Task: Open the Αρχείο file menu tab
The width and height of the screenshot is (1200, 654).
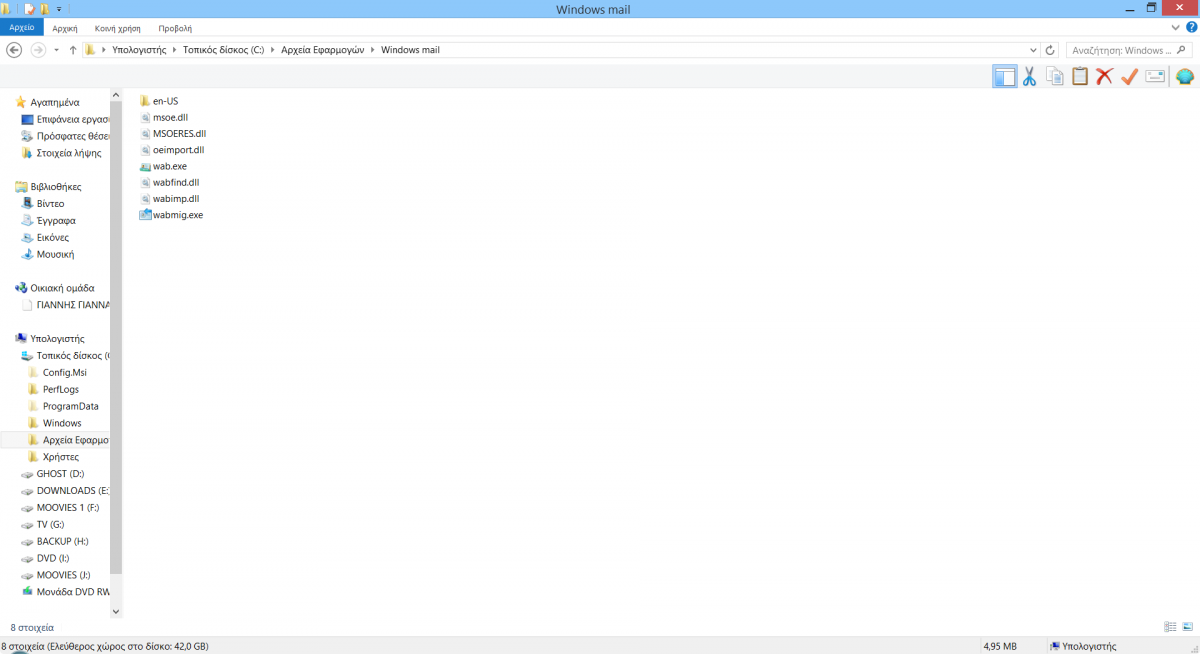Action: [x=22, y=29]
